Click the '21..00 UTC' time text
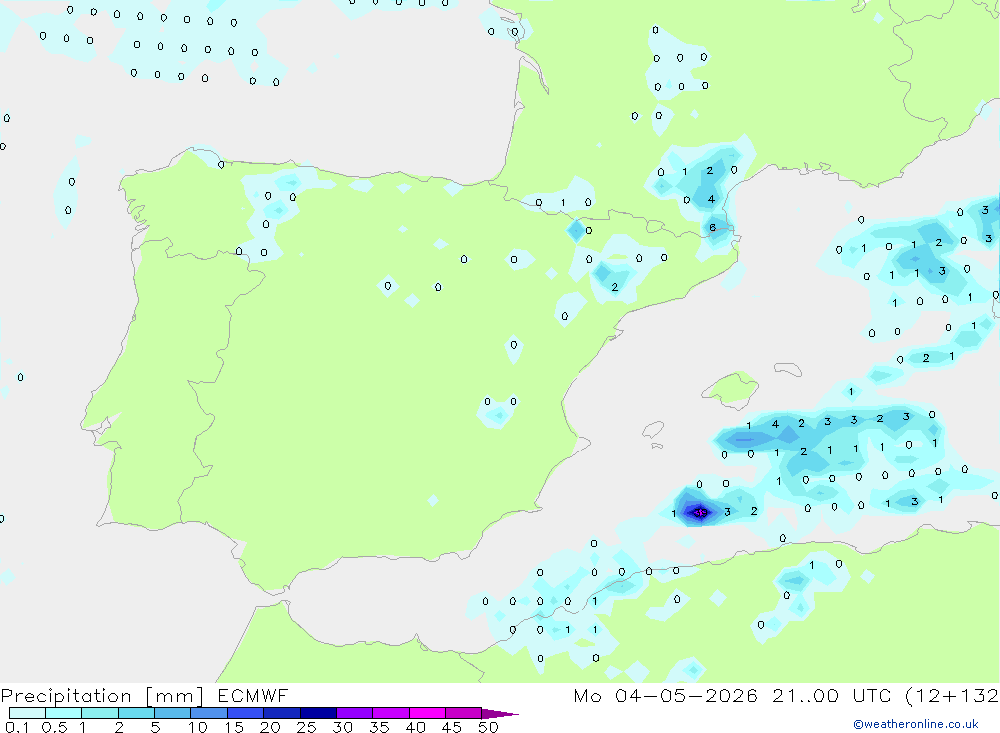1000x733 pixels. (831, 695)
